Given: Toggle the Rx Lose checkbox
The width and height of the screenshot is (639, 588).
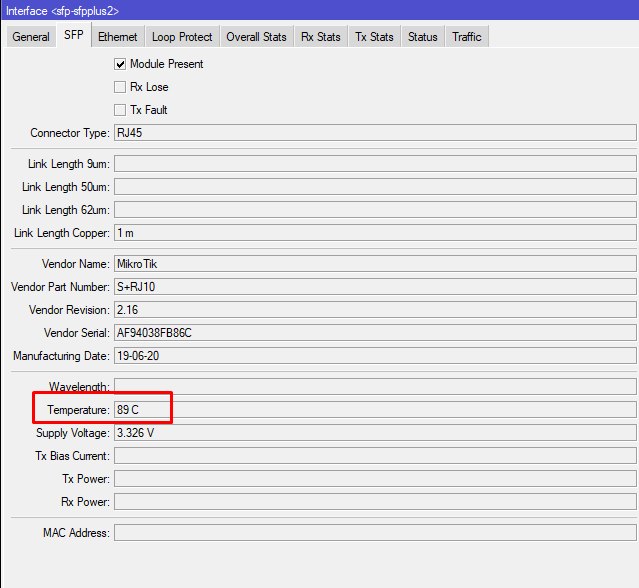Looking at the screenshot, I should tap(120, 87).
